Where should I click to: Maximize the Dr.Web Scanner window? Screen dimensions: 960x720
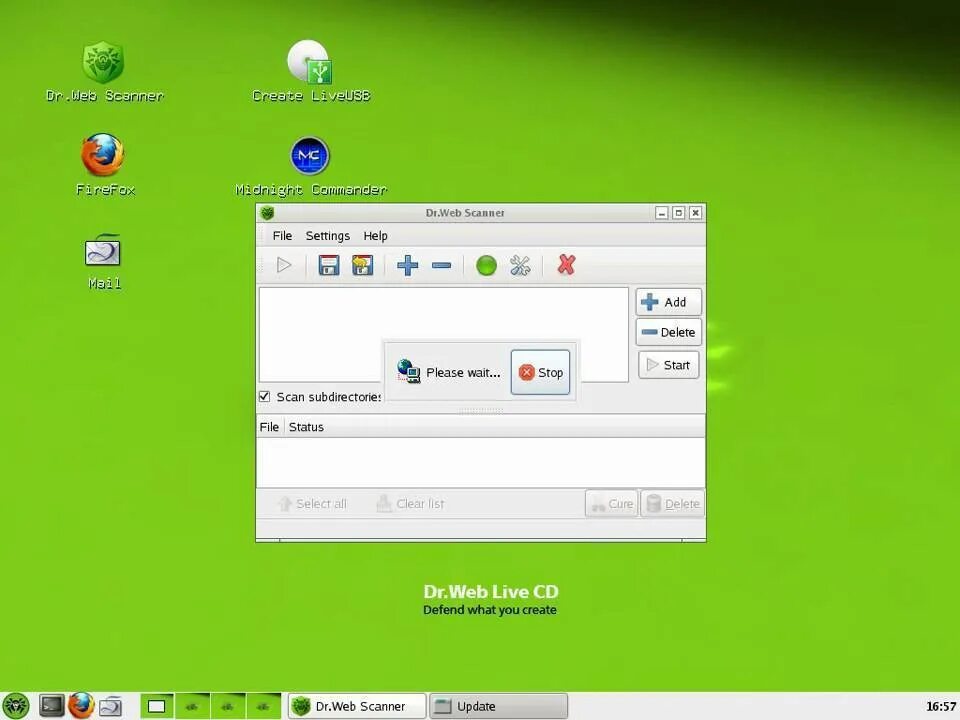(x=678, y=213)
